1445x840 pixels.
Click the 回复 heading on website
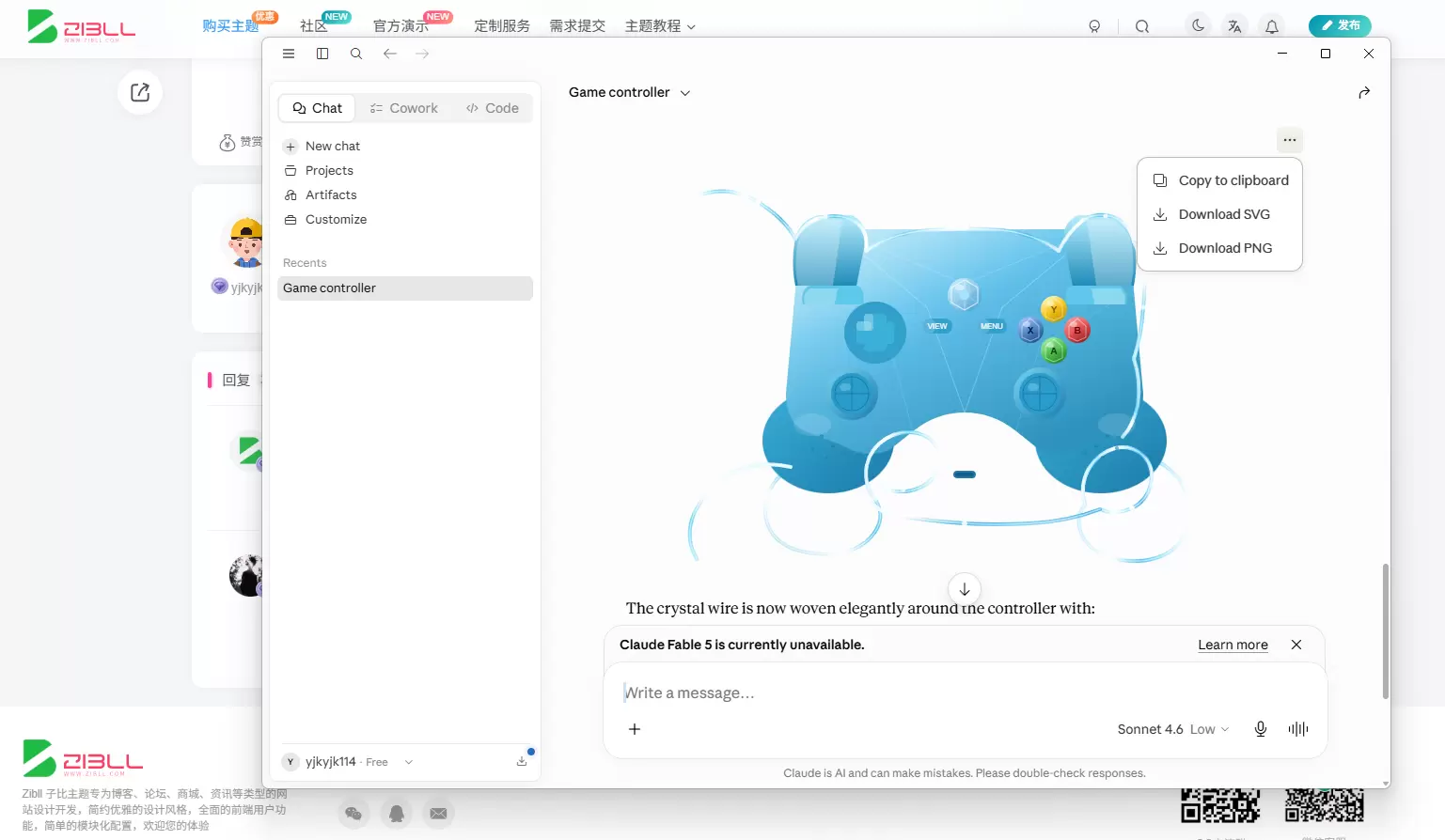click(236, 381)
